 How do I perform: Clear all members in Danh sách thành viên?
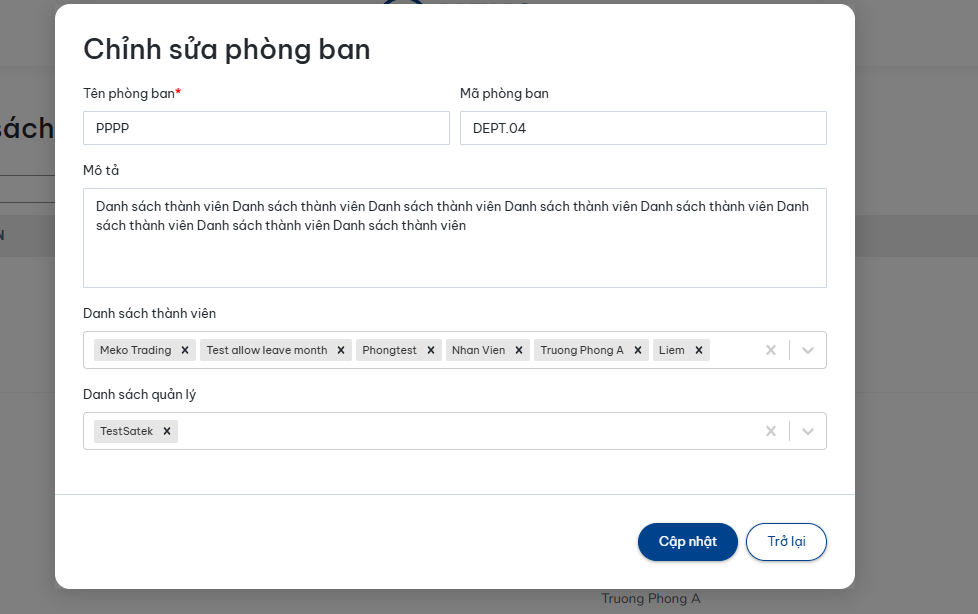click(771, 350)
